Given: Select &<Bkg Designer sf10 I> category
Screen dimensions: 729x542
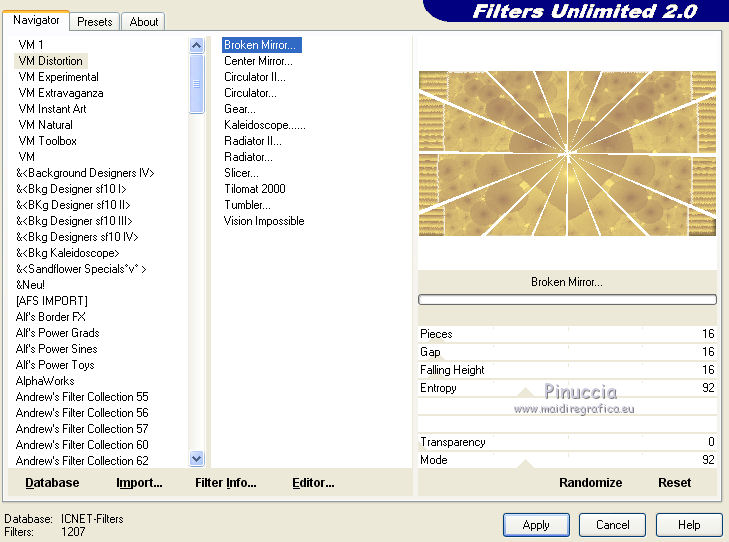Looking at the screenshot, I should click(x=71, y=189).
